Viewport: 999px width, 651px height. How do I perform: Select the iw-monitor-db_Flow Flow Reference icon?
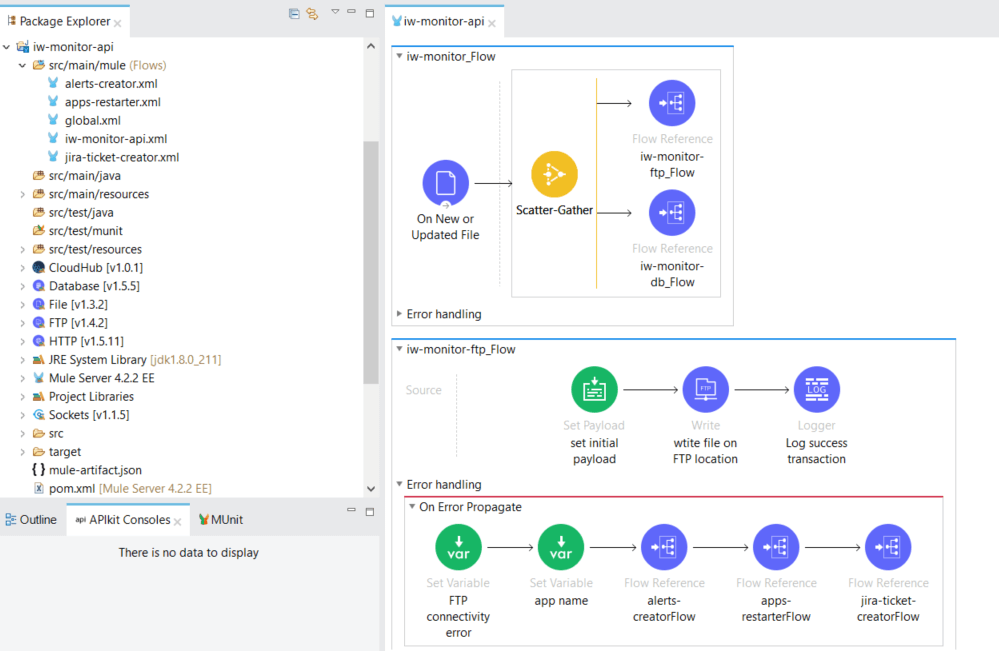tap(672, 213)
